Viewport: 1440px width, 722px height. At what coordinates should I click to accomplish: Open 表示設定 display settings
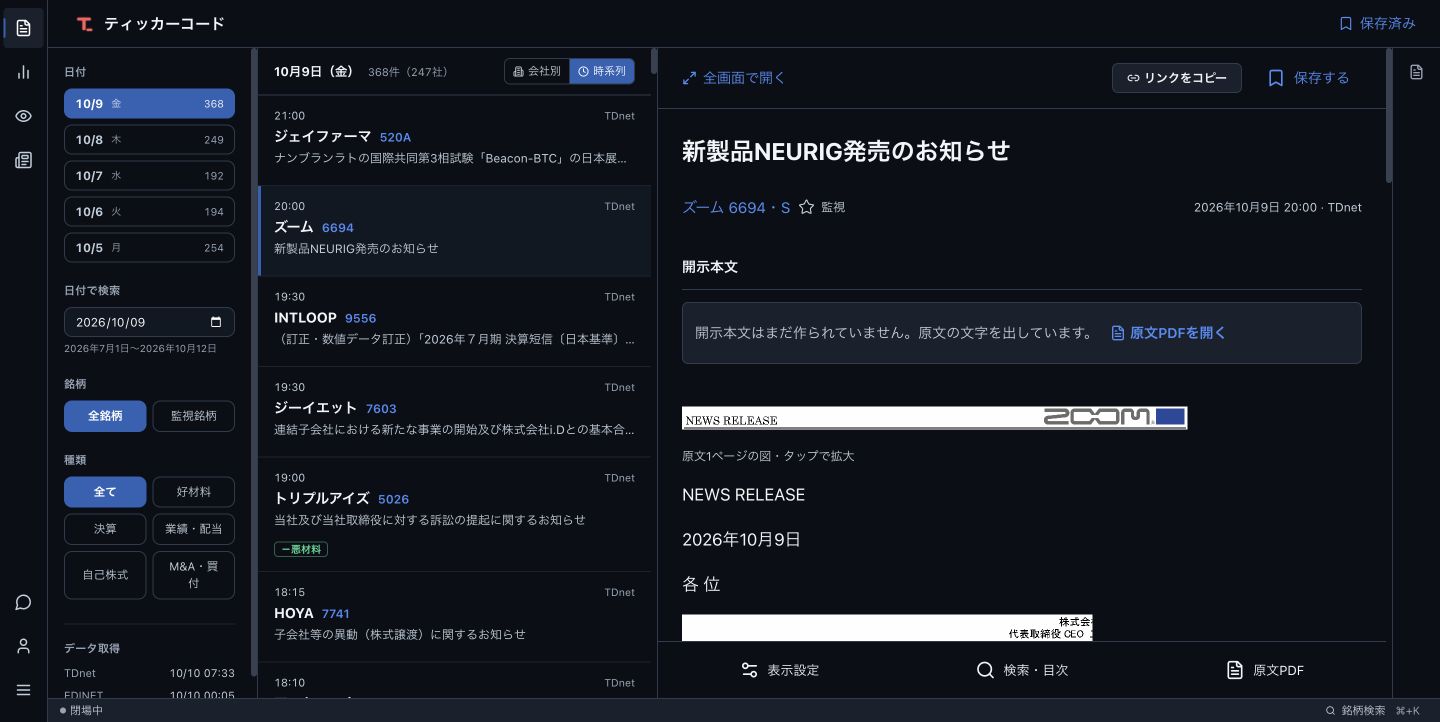(x=780, y=670)
